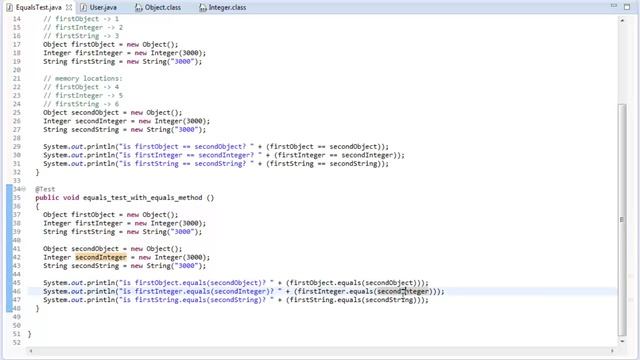640x360 pixels.
Task: Switch to the EqualsTest.java tab
Action: [38, 7]
